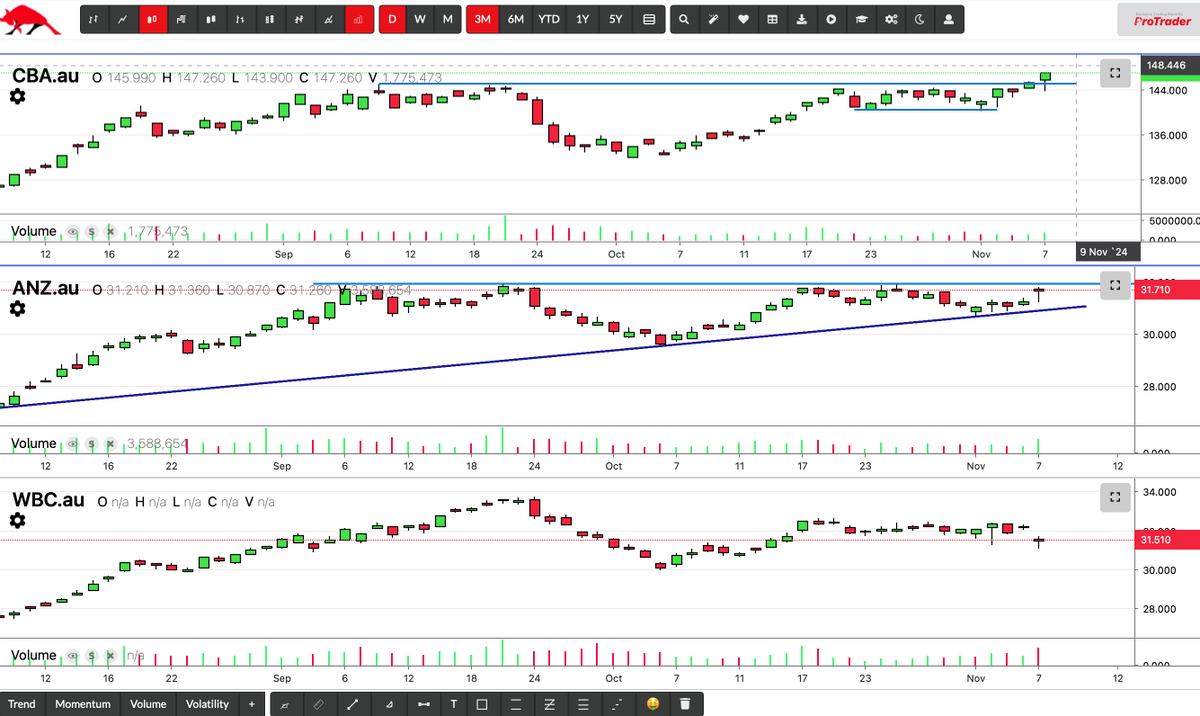Click the plus add indicator button

click(251, 704)
